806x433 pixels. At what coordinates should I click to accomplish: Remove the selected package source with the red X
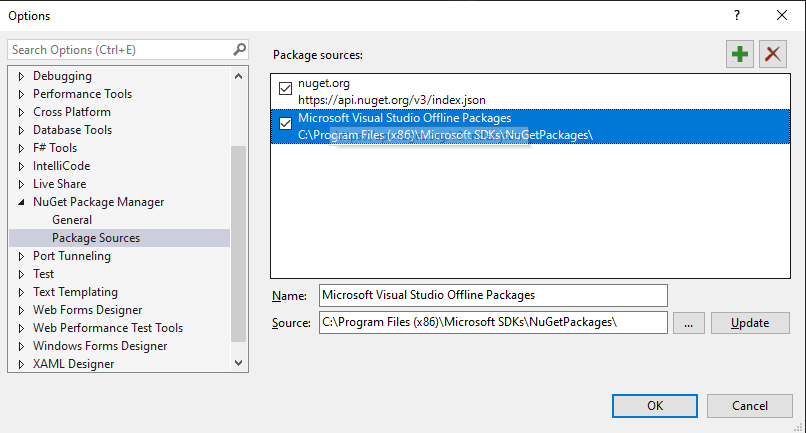(x=773, y=54)
